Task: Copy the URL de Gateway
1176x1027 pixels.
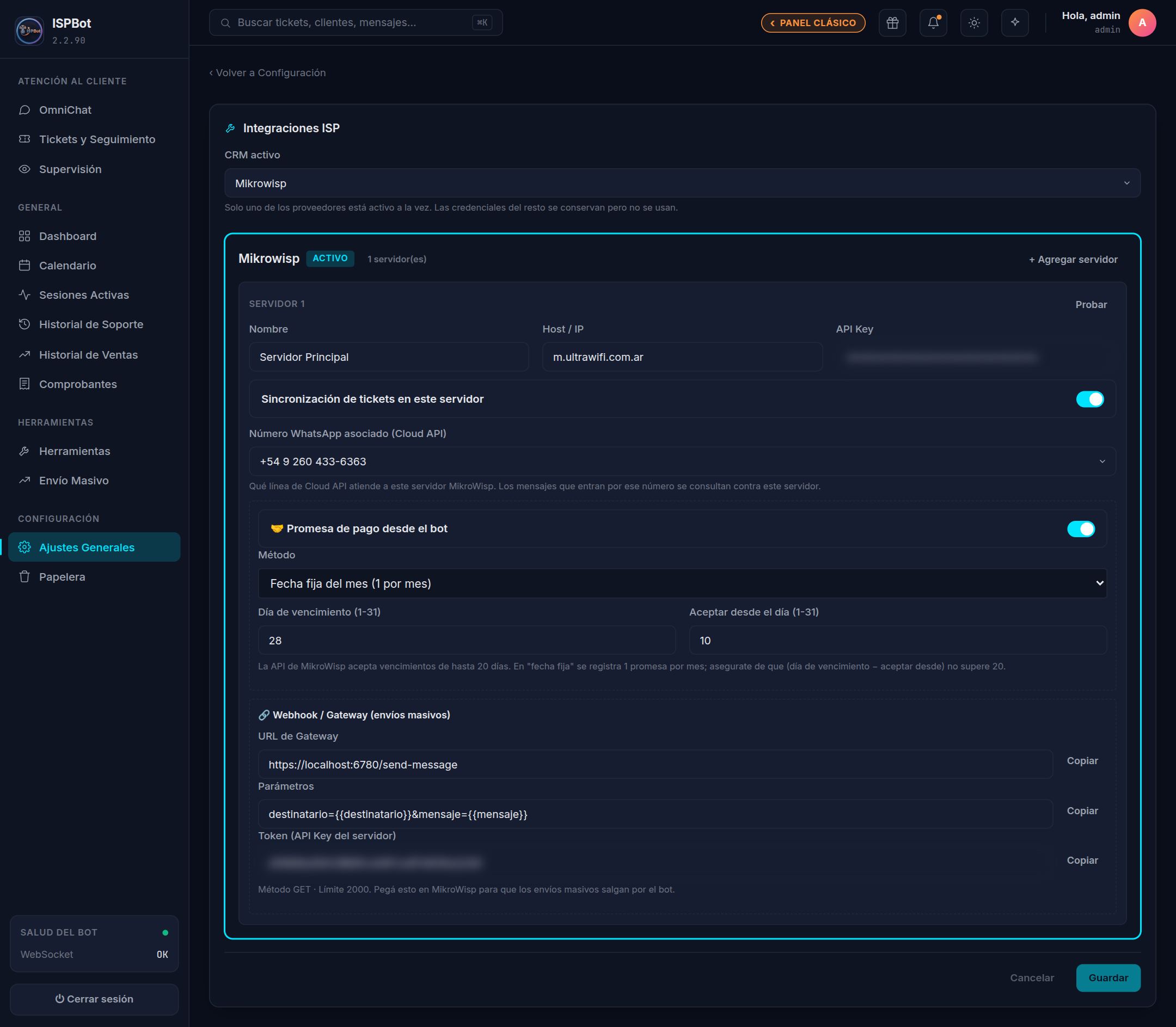Action: tap(1082, 761)
